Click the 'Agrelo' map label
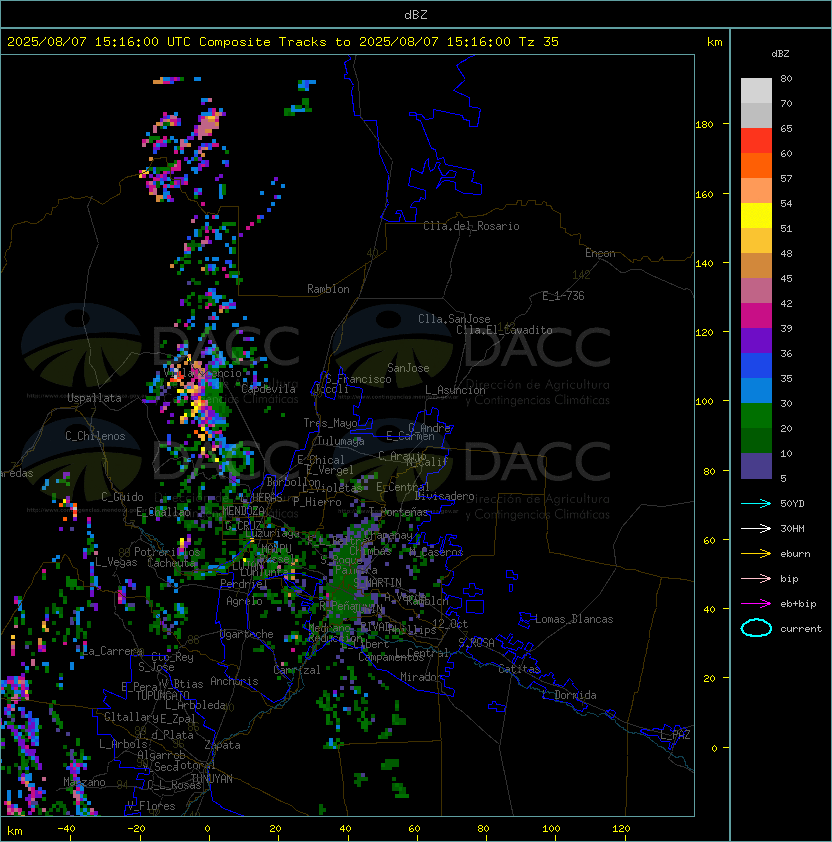Screen dimensions: 832x842 click(244, 601)
